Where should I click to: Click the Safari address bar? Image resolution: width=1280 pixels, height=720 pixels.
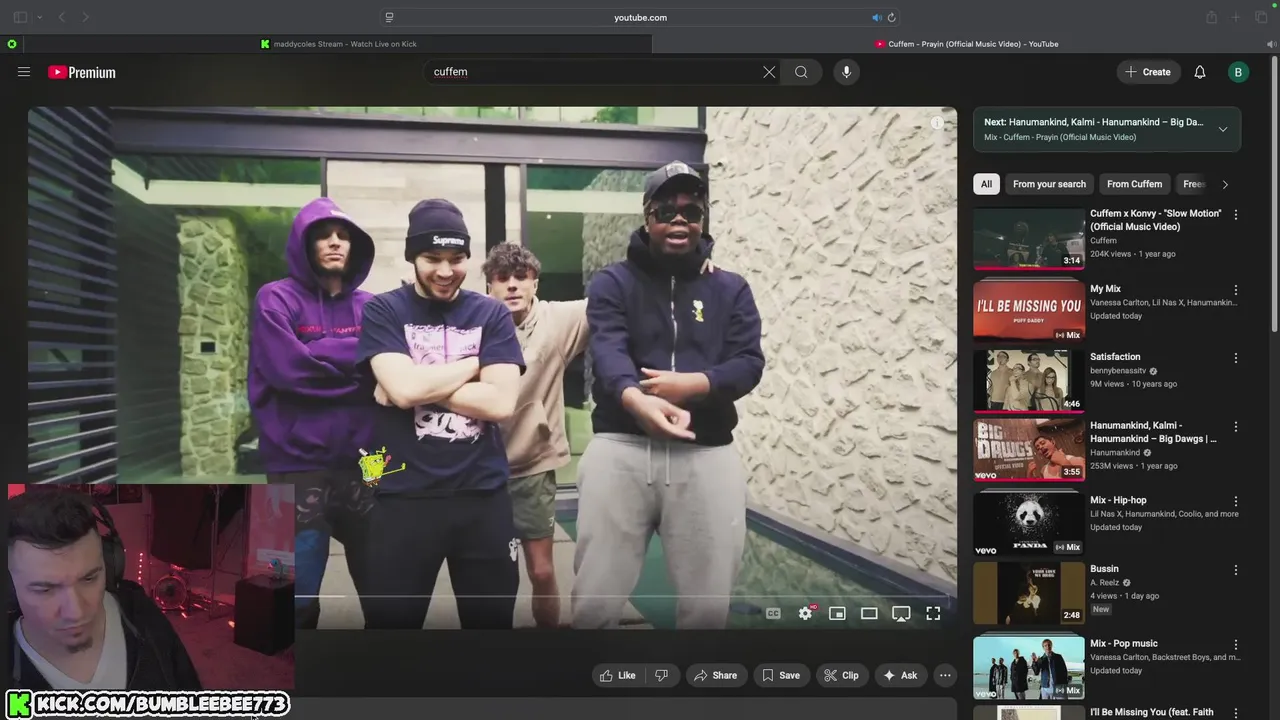point(640,17)
